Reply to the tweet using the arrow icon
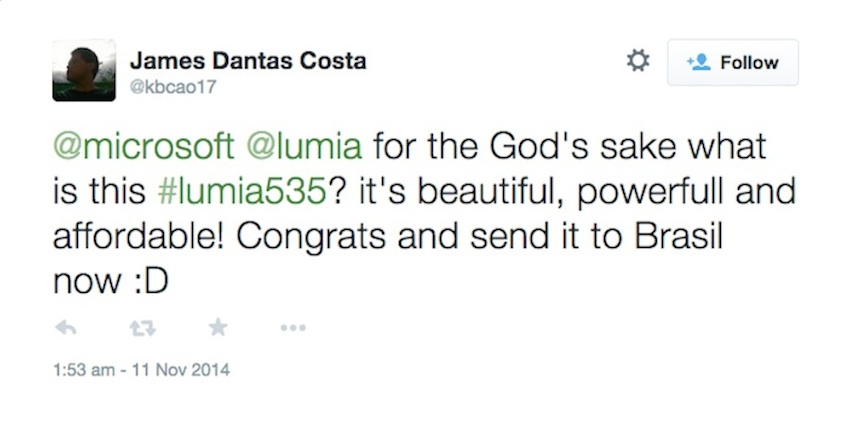 pyautogui.click(x=64, y=327)
